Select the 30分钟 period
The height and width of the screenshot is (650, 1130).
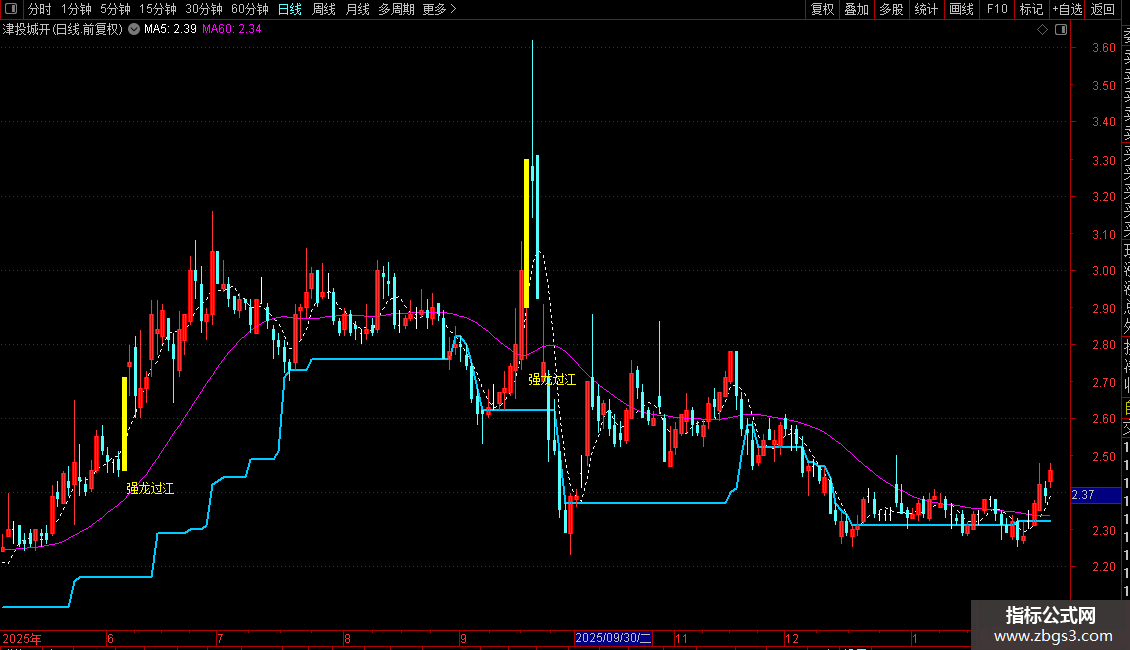click(x=204, y=9)
